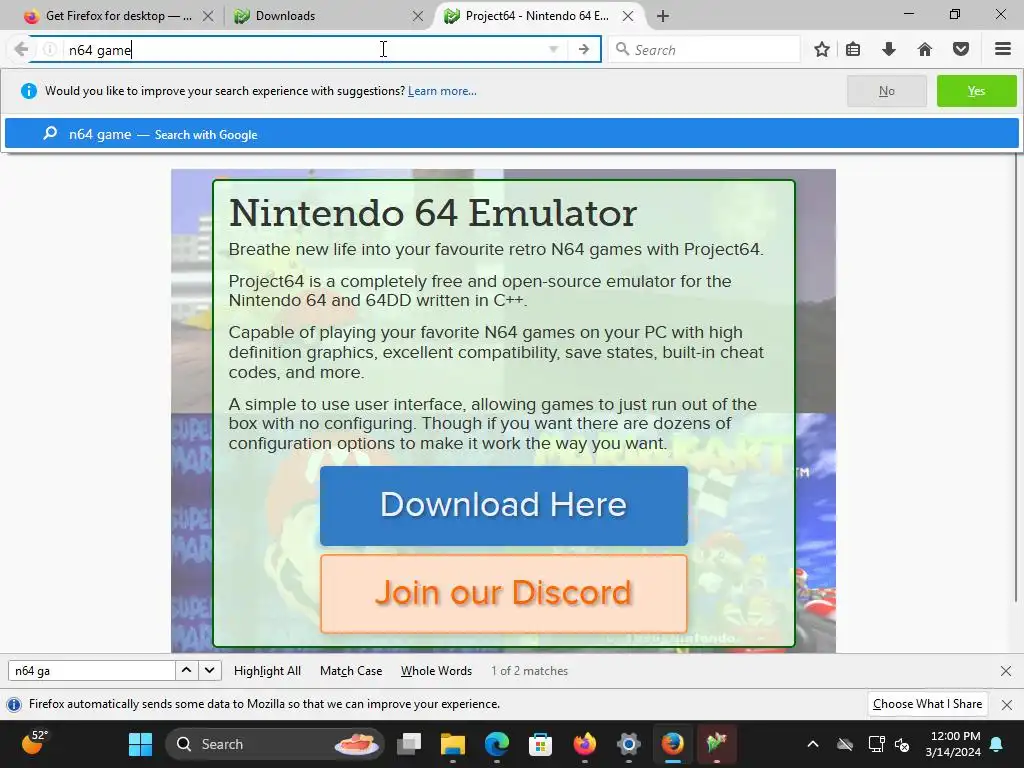The image size is (1024, 768).
Task: Launch Microsoft Edge from taskbar
Action: (x=497, y=744)
